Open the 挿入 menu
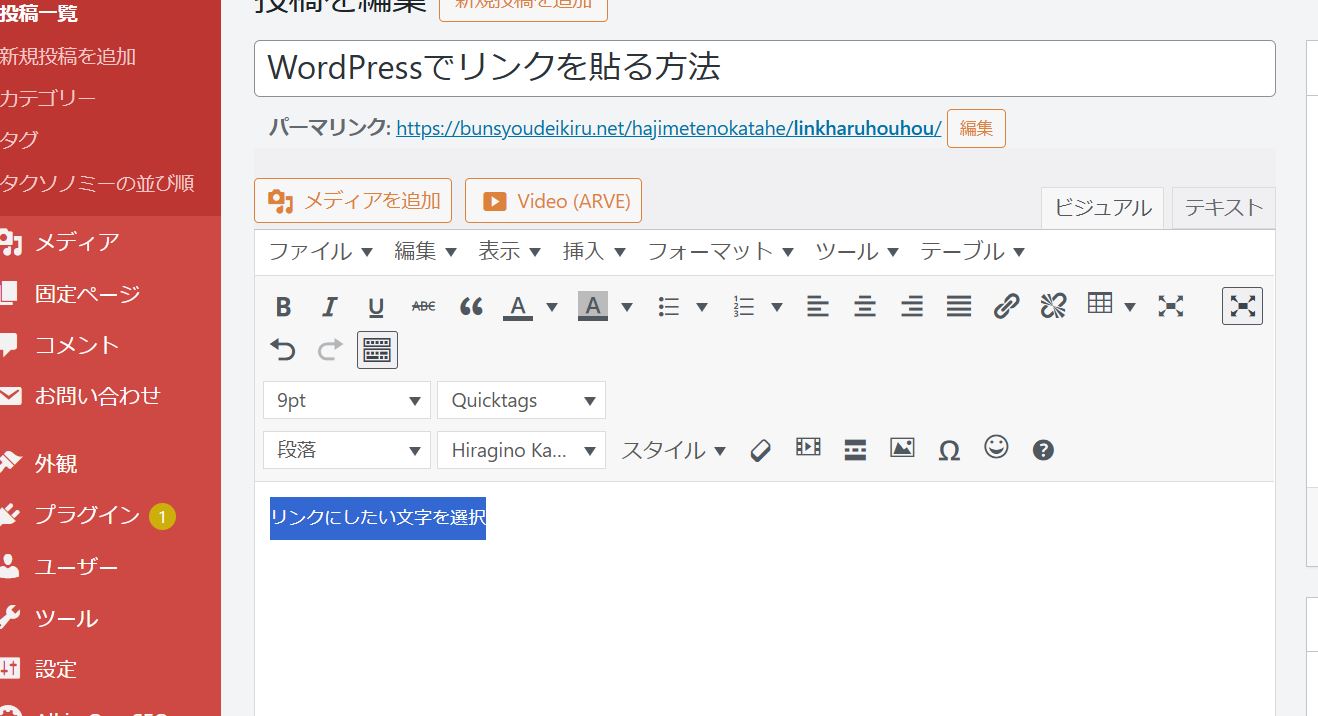The image size is (1318, 716). 594,252
